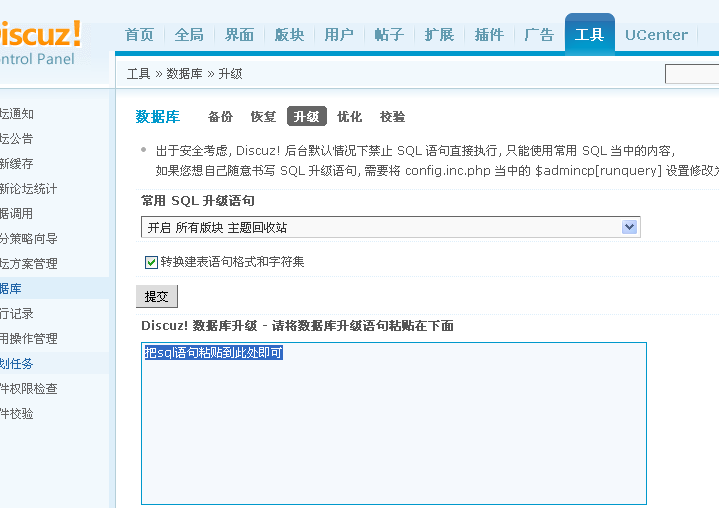Open the 运行记录 sidebar item
The width and height of the screenshot is (719, 508).
(17, 314)
